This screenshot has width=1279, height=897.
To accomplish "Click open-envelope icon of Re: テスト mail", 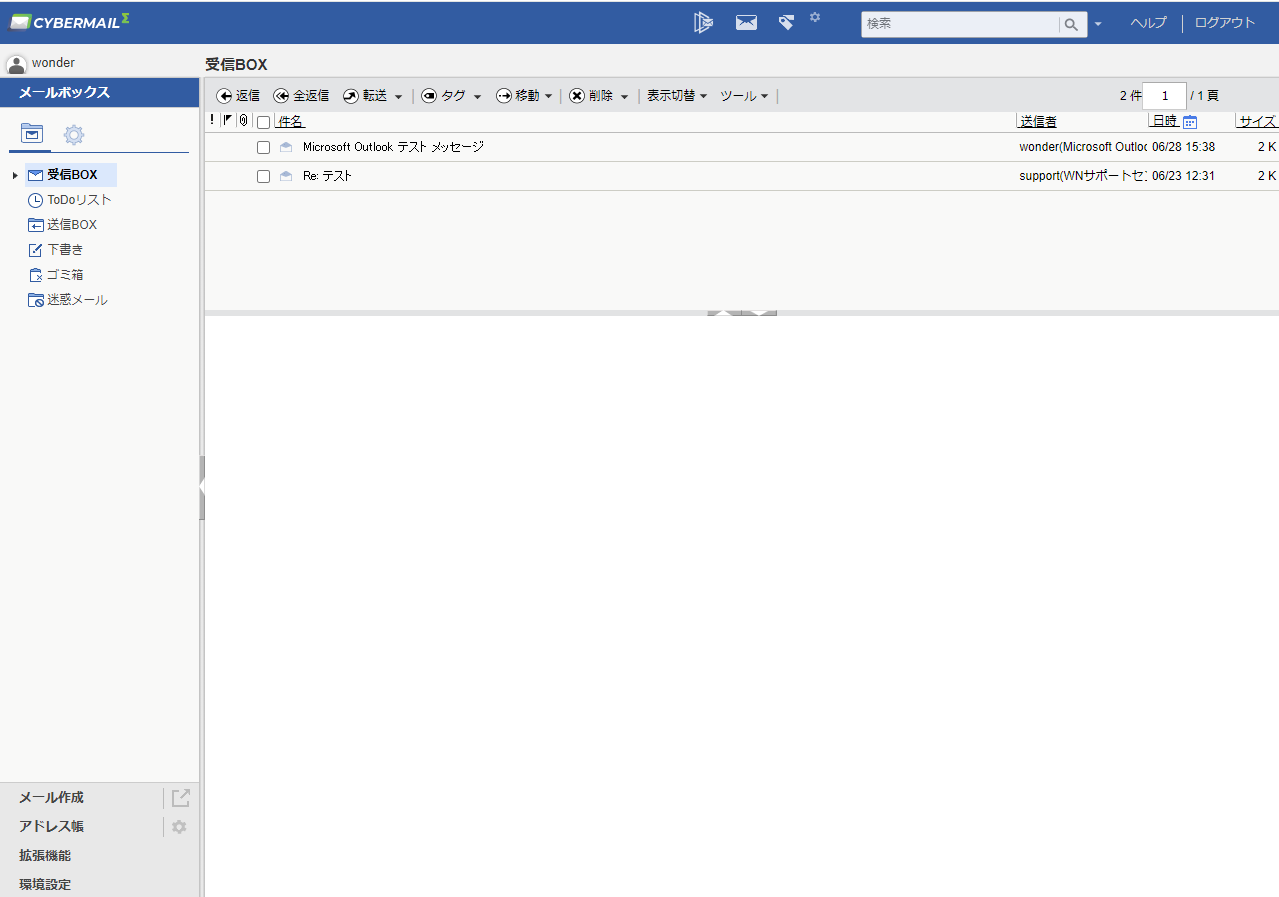I will [286, 176].
